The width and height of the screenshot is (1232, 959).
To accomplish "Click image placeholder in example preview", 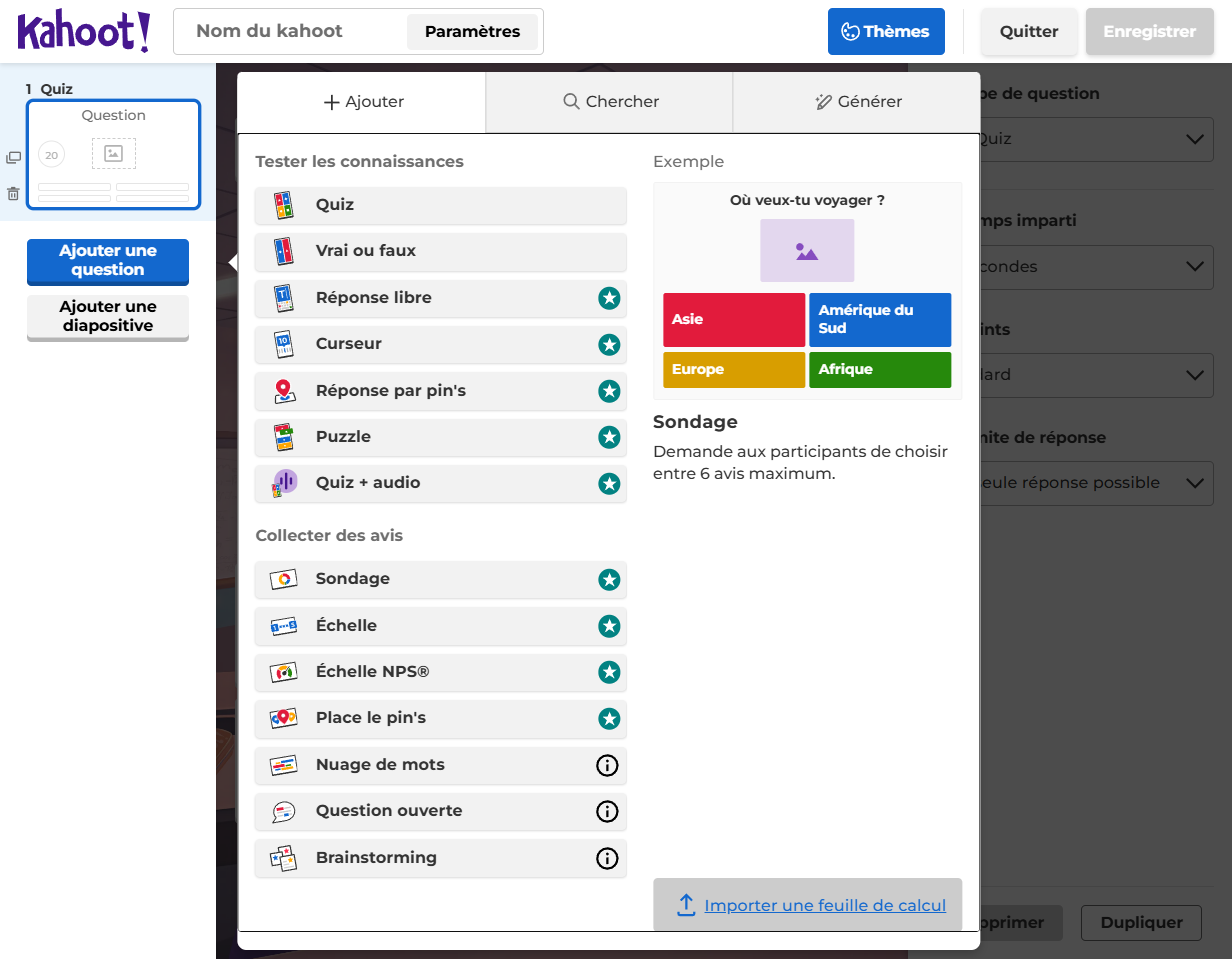I will 807,250.
